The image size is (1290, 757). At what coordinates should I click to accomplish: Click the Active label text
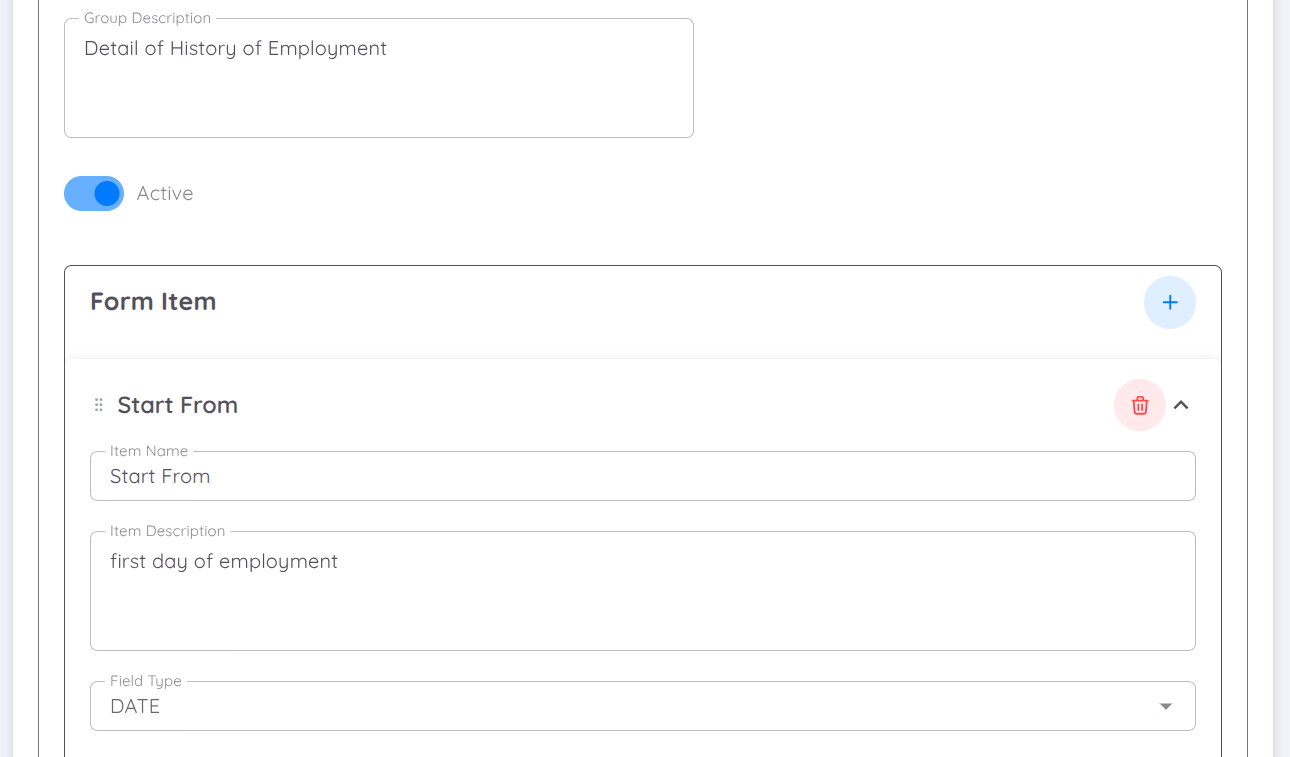(164, 193)
